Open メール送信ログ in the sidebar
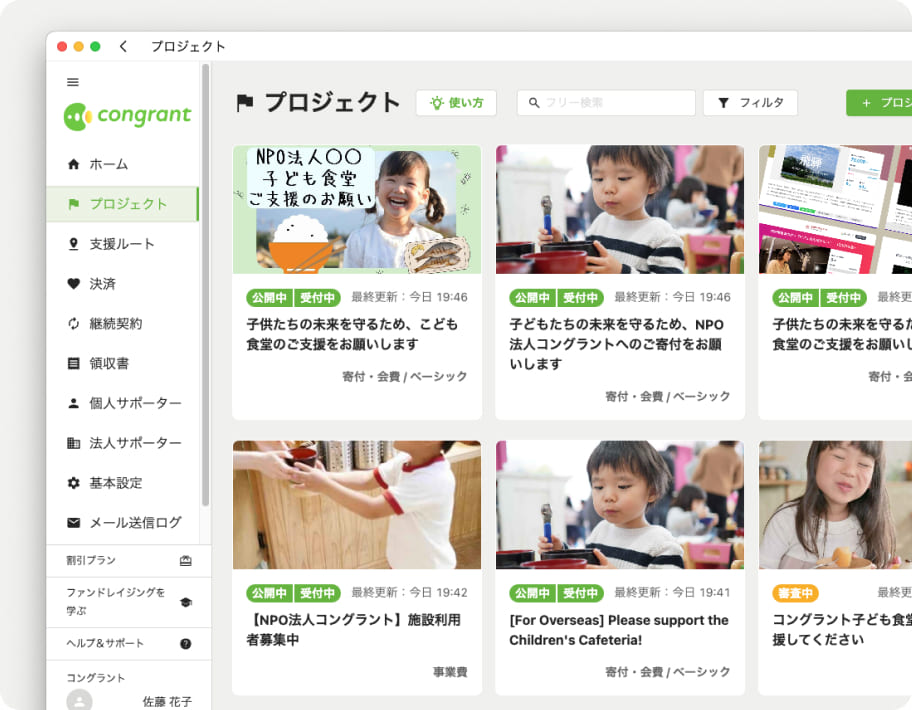Screen dimensions: 912x710 click(x=122, y=523)
